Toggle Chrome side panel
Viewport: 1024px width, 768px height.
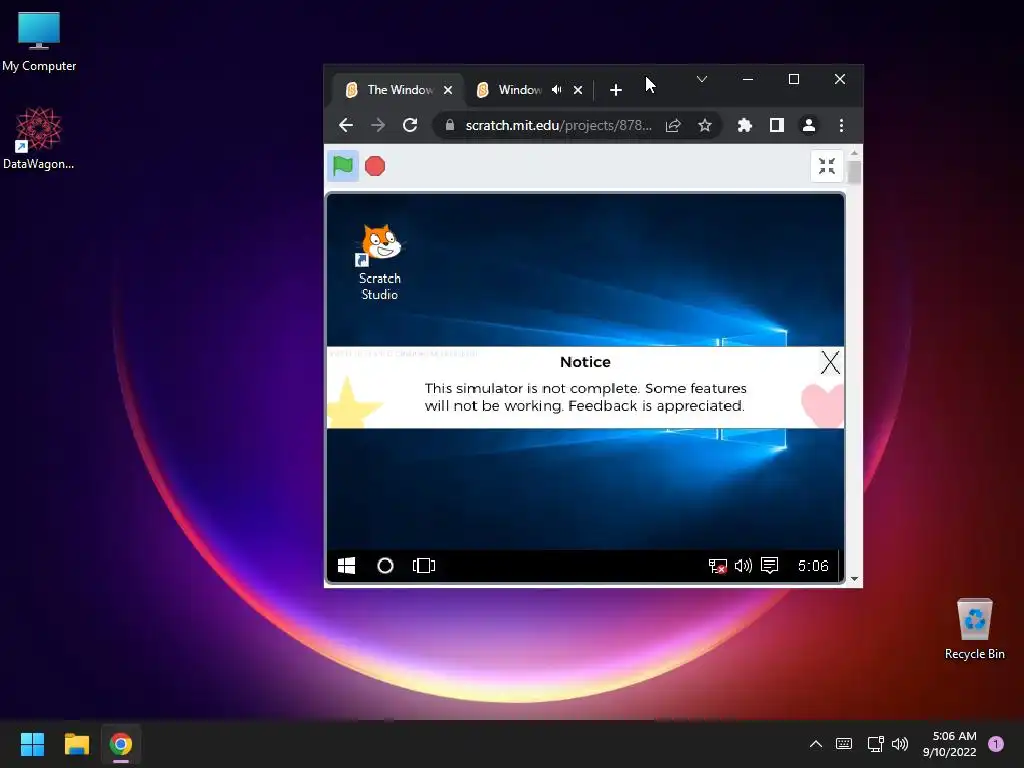tap(776, 125)
